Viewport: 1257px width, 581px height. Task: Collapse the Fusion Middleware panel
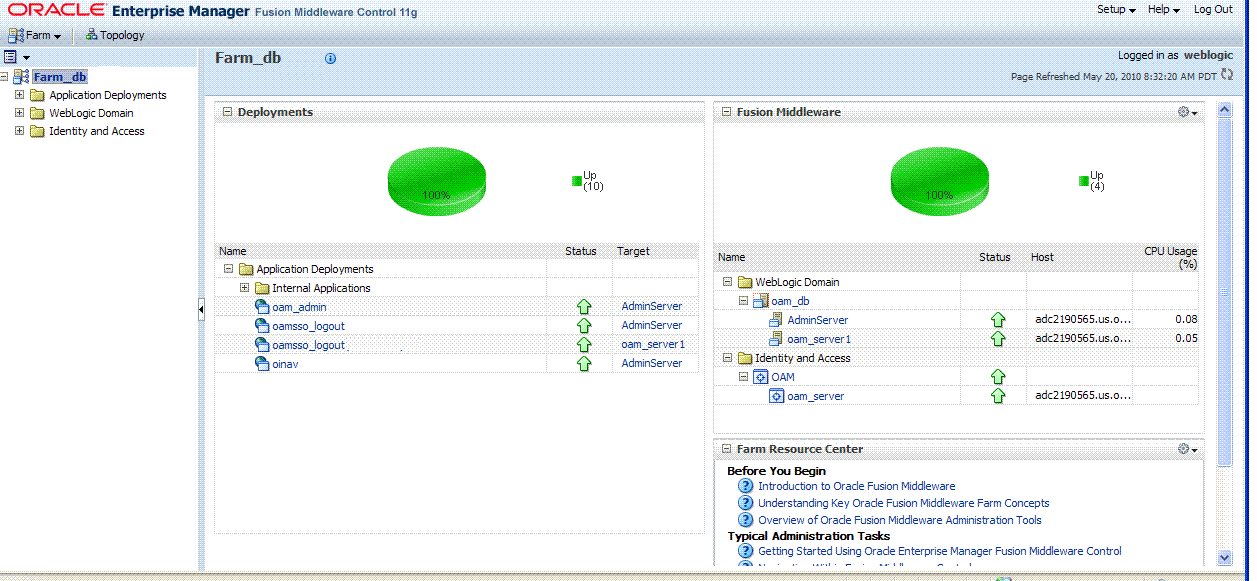[x=726, y=112]
